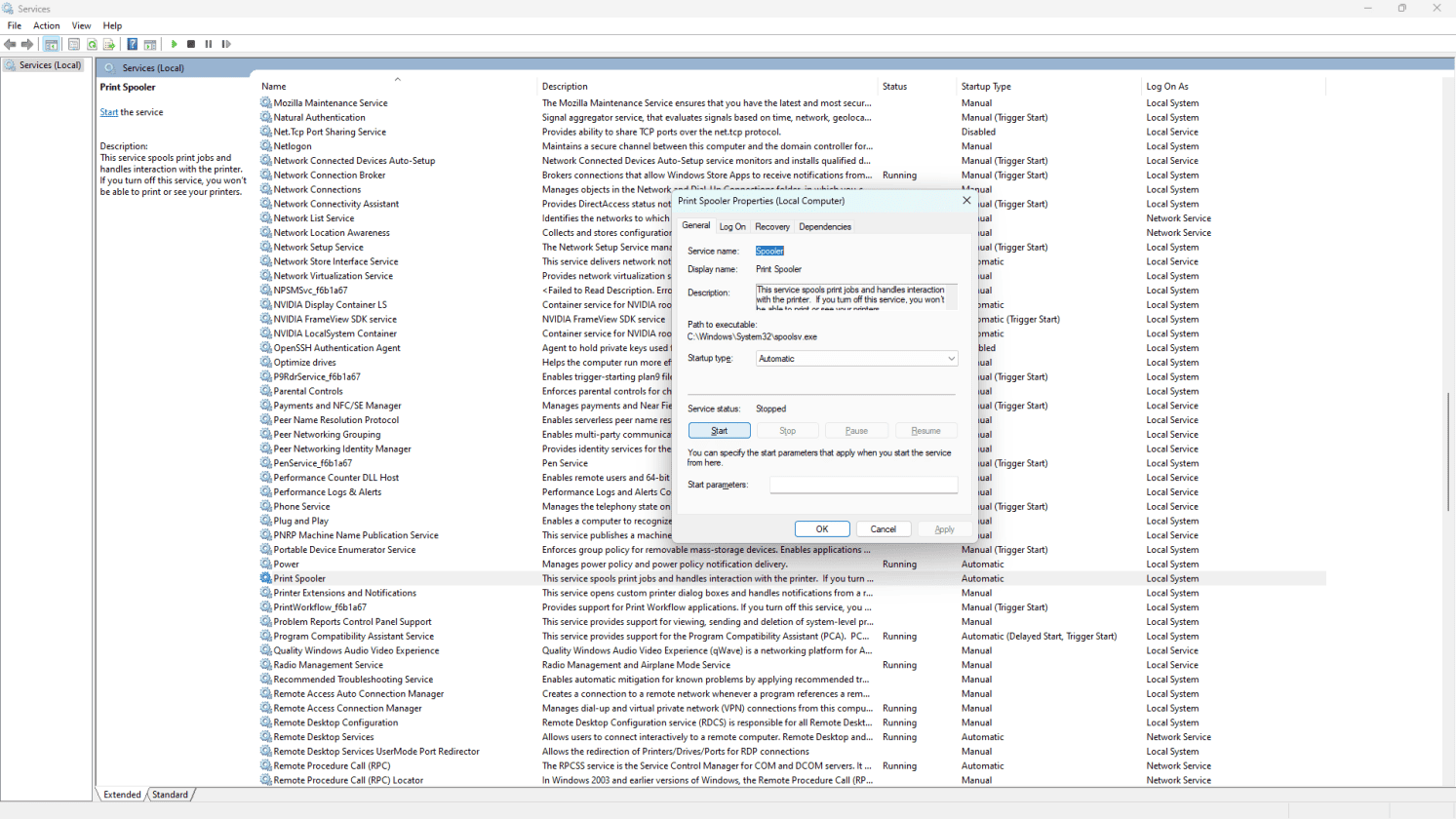Click the Forward navigation arrow icon

(x=26, y=44)
